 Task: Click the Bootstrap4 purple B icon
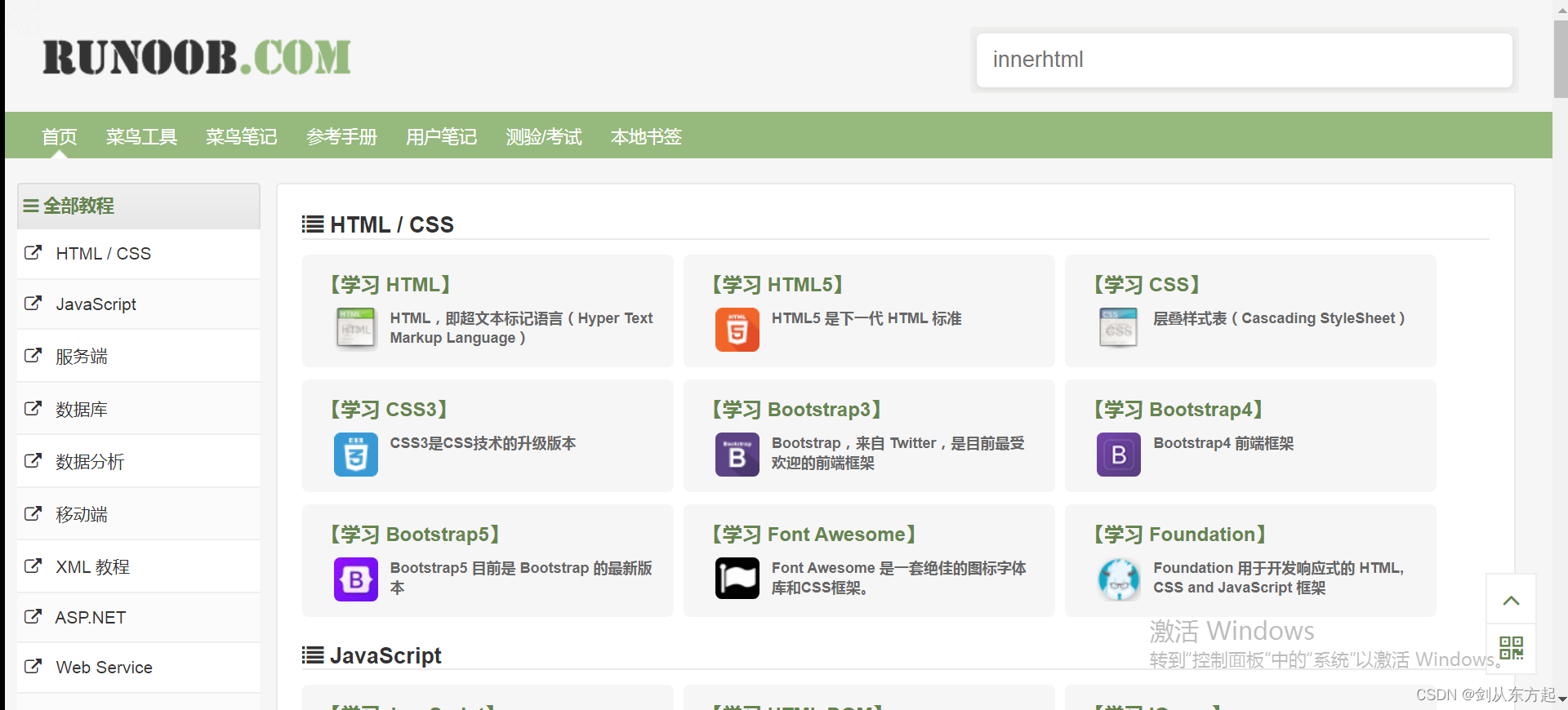(x=1118, y=455)
